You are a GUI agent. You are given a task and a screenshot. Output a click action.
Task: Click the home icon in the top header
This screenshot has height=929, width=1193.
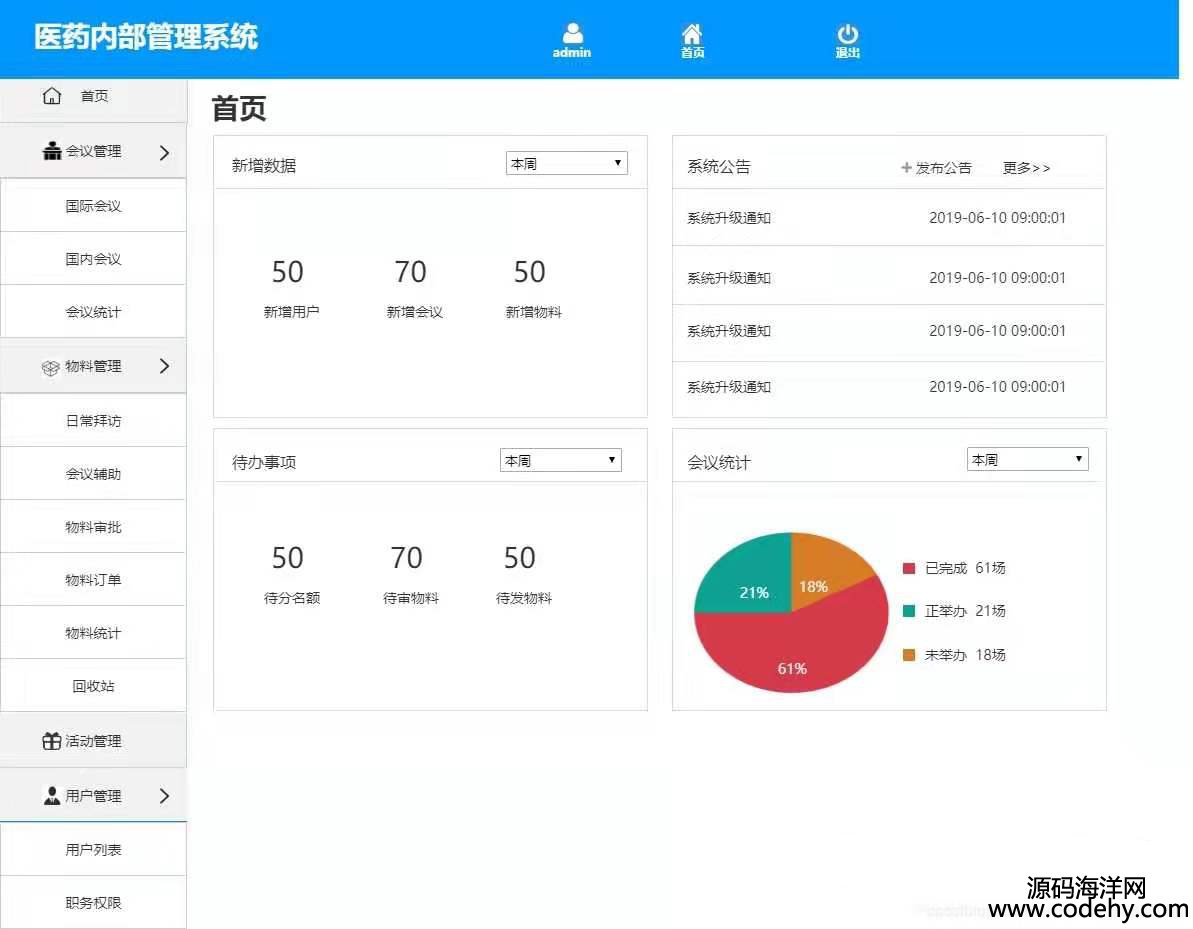tap(692, 33)
